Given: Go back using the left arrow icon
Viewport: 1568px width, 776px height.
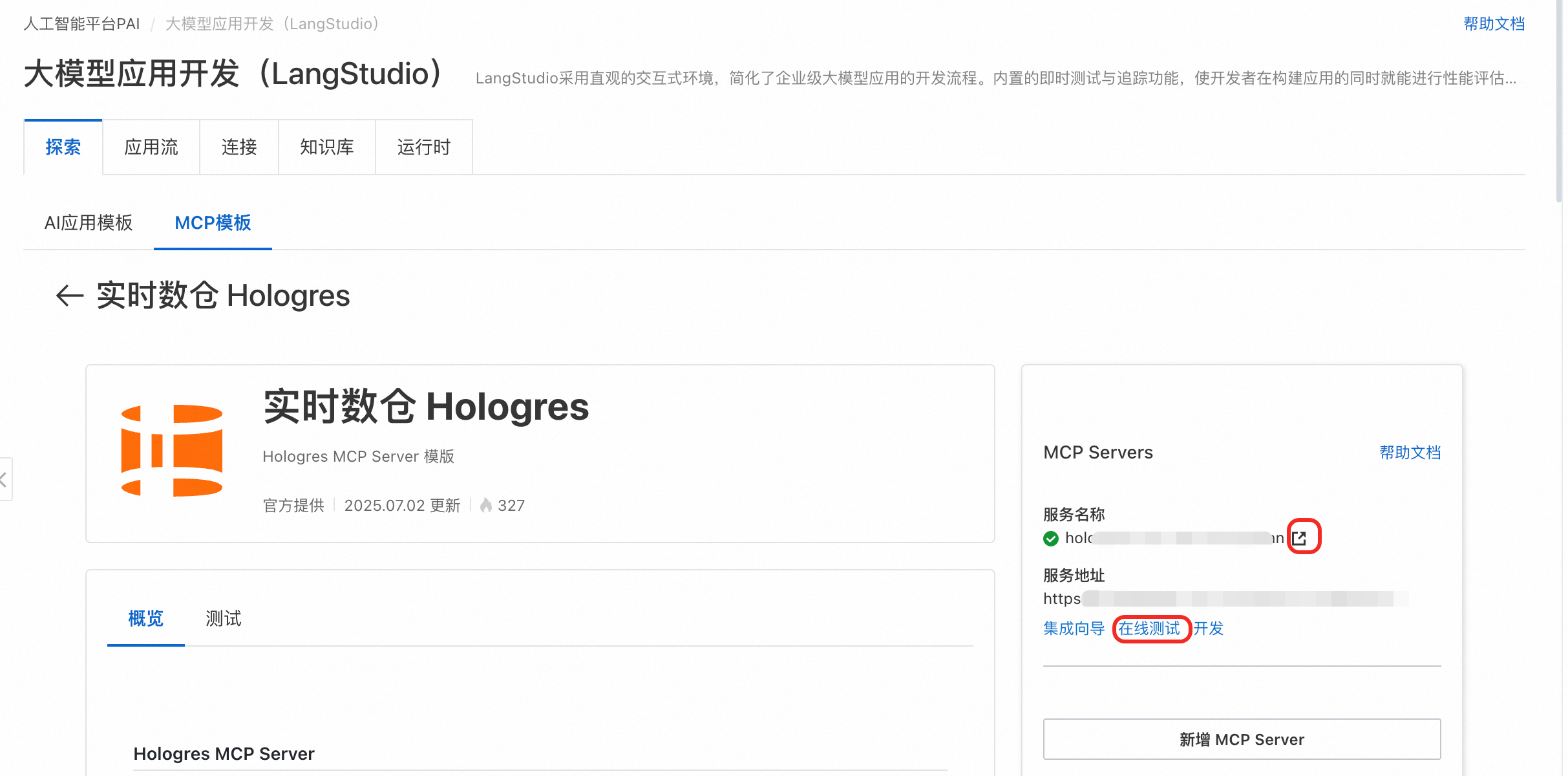Looking at the screenshot, I should click(70, 296).
